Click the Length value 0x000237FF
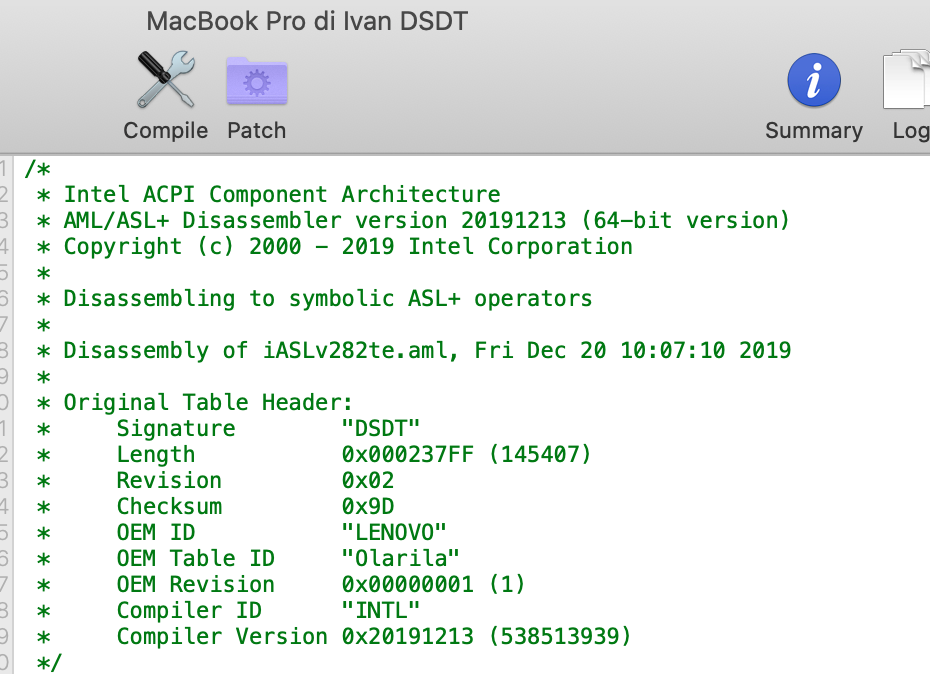Image resolution: width=930 pixels, height=674 pixels. tap(407, 454)
